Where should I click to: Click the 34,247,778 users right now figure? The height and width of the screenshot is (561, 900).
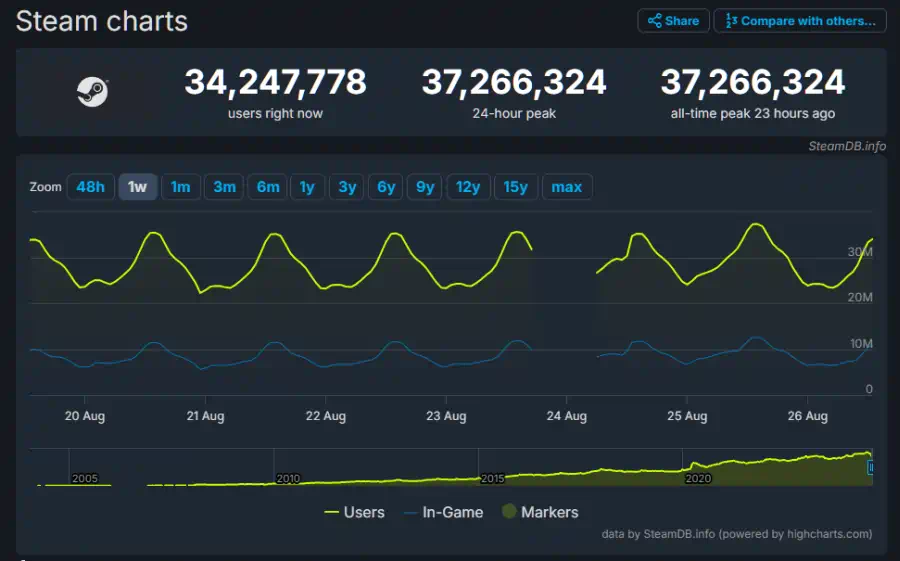click(x=276, y=82)
